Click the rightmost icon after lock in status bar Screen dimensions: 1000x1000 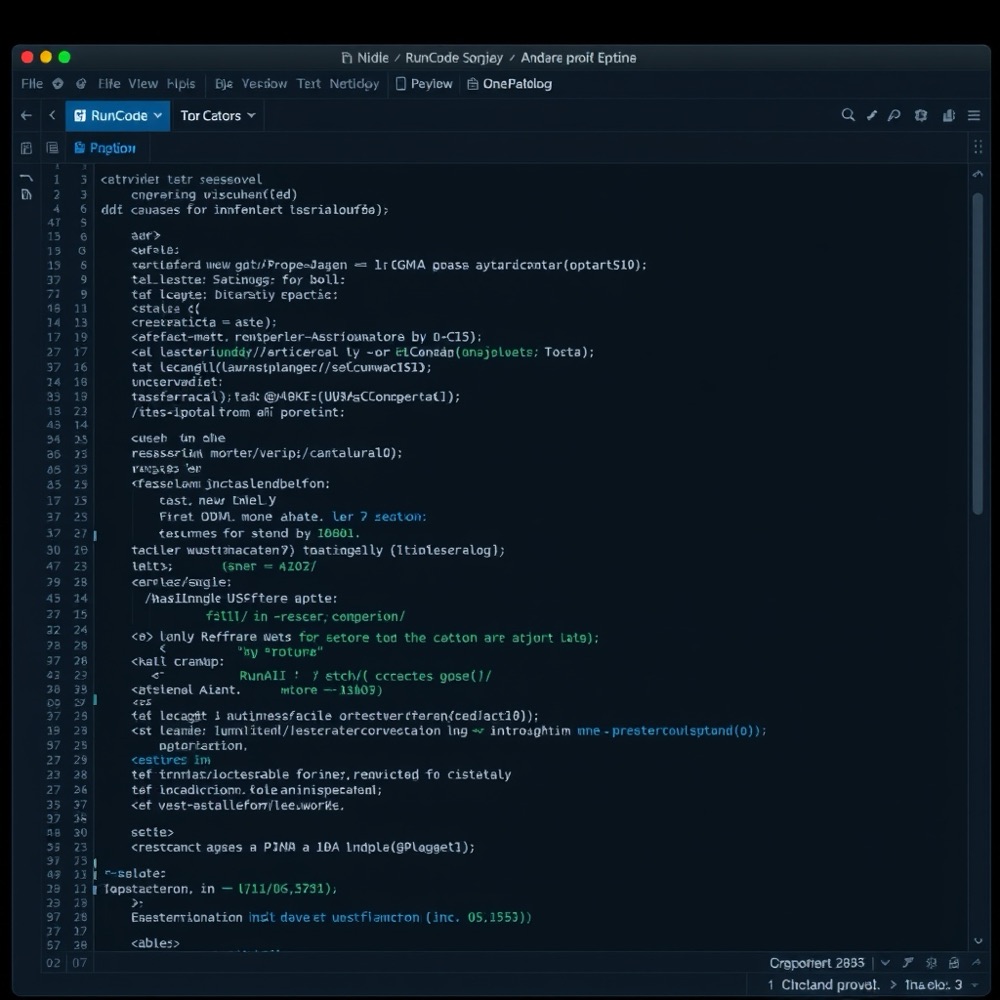tap(976, 962)
